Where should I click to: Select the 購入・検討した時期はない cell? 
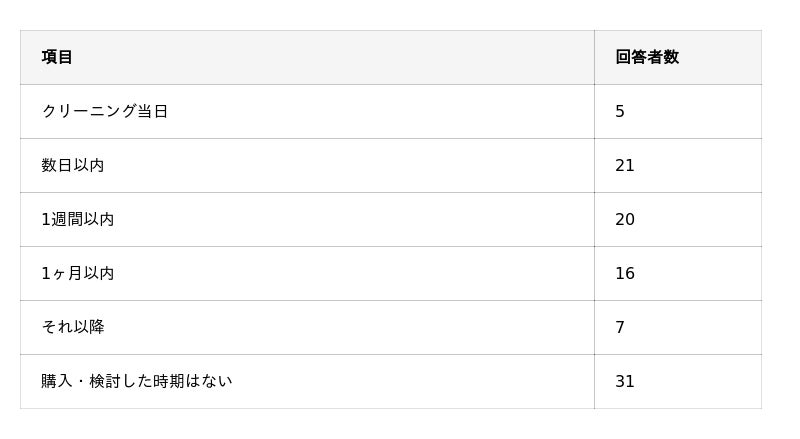[x=137, y=381]
